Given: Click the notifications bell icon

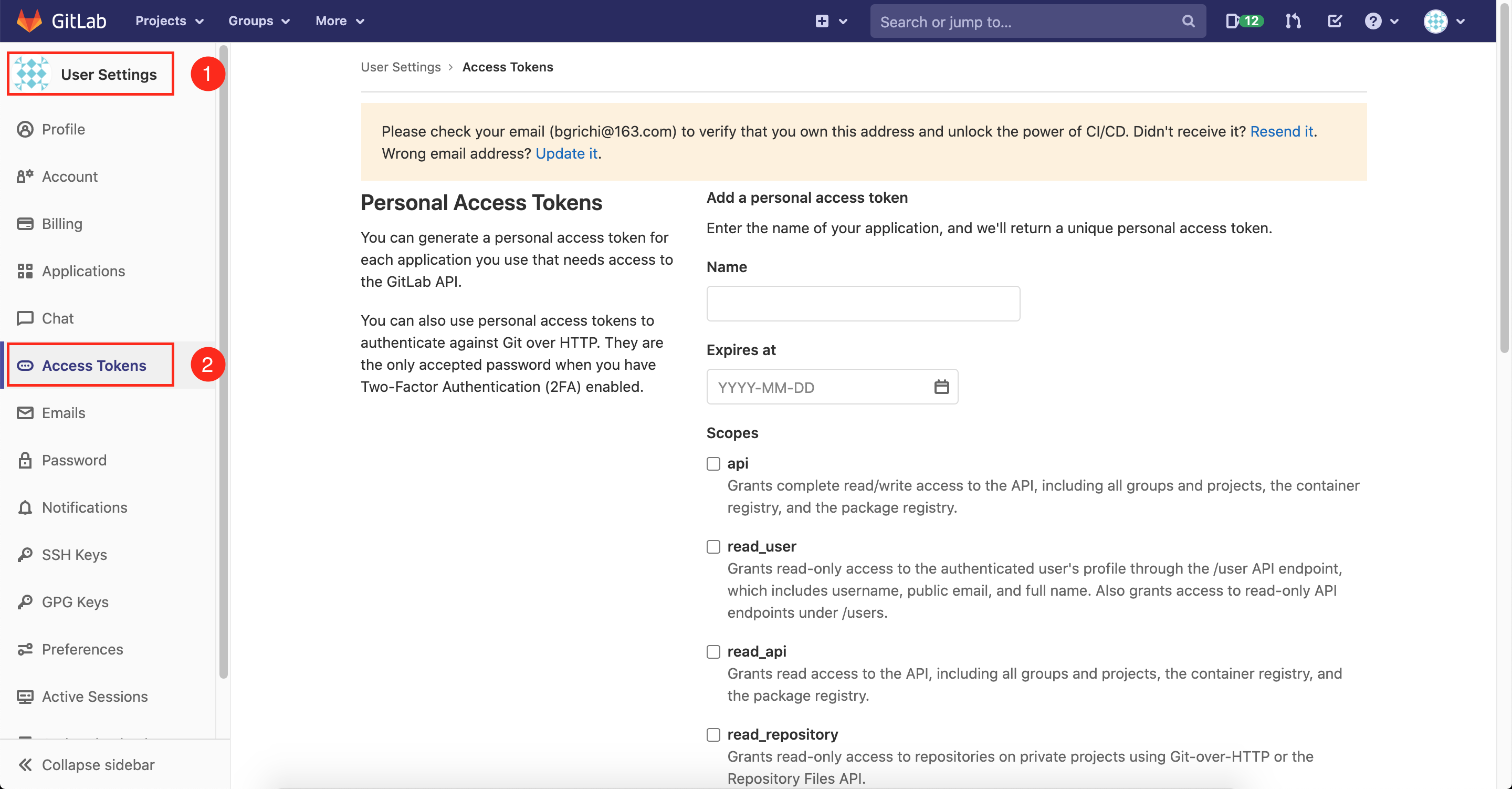Looking at the screenshot, I should click(x=27, y=507).
